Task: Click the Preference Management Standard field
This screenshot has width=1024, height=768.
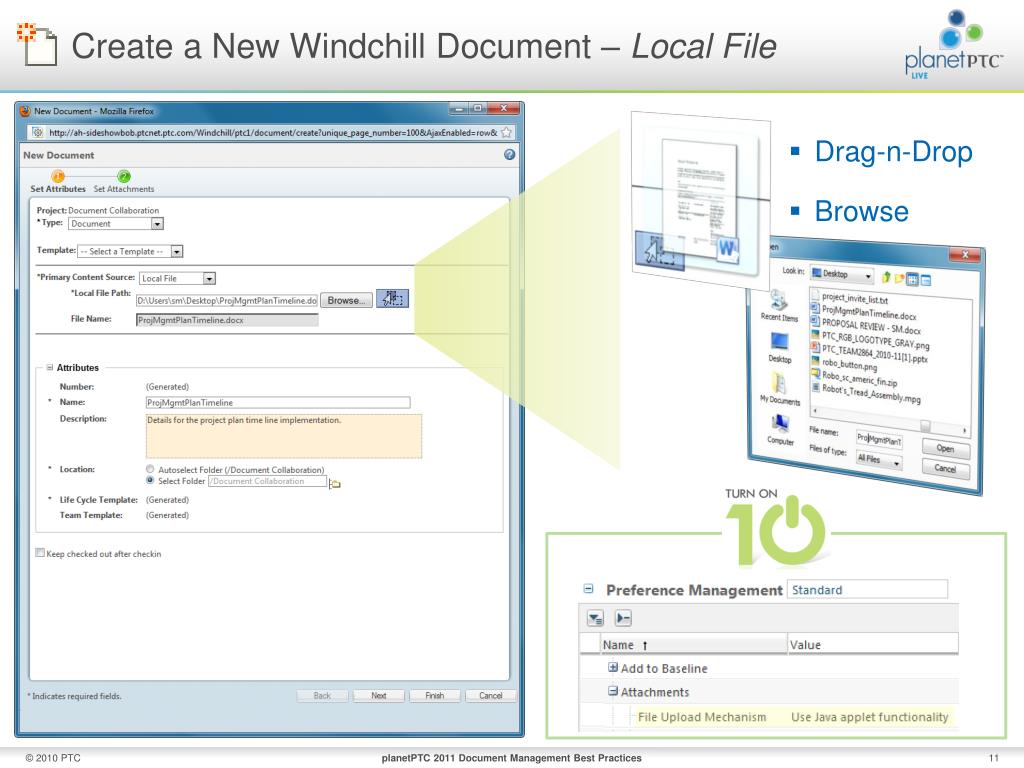Action: click(867, 590)
